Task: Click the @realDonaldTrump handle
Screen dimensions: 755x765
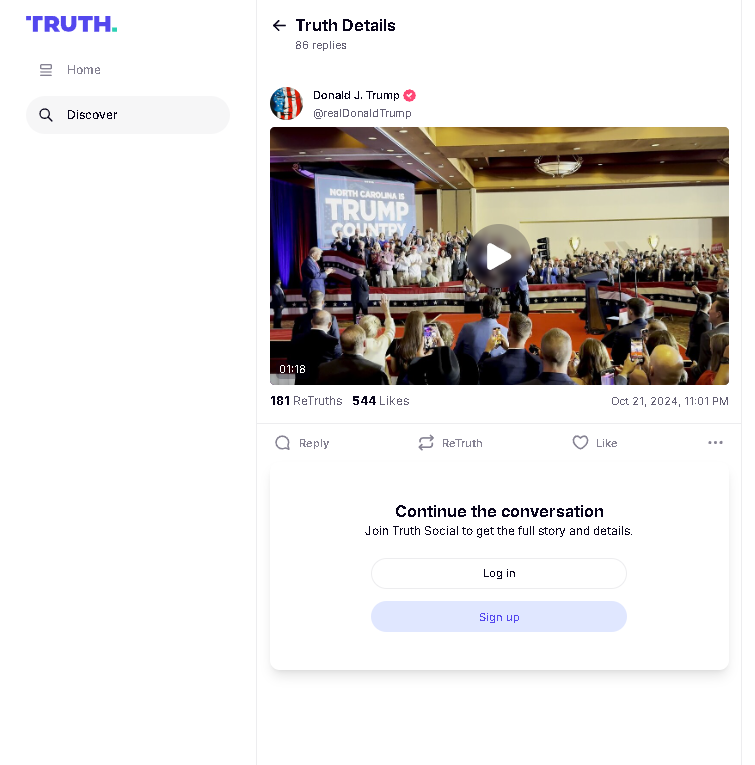Action: coord(362,113)
